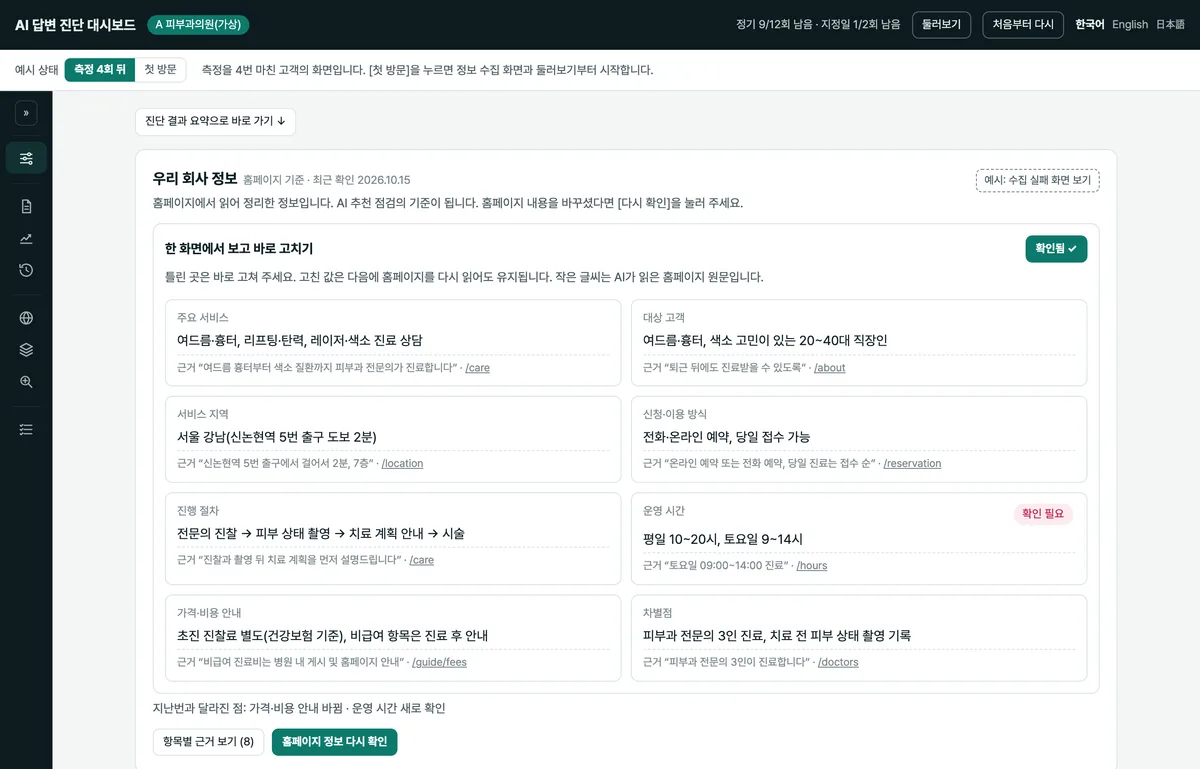The height and width of the screenshot is (769, 1200).
Task: Edit the 가격·비용 안내 value field
Action: (x=393, y=636)
